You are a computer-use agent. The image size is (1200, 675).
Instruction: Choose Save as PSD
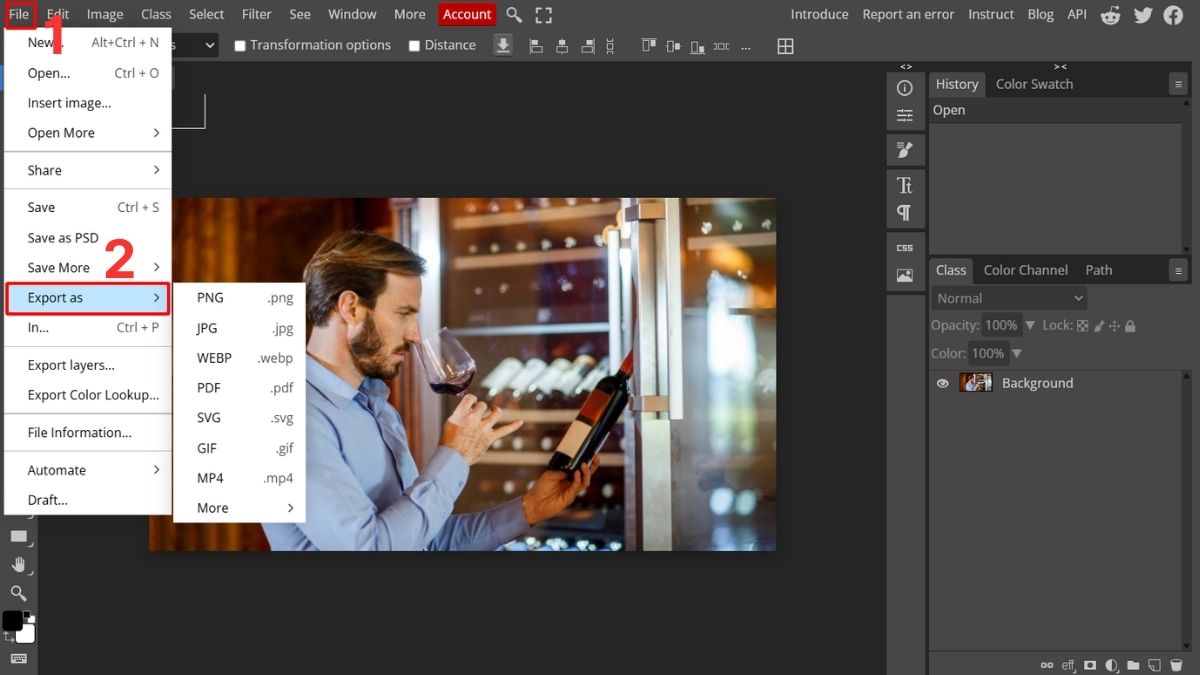pyautogui.click(x=88, y=238)
